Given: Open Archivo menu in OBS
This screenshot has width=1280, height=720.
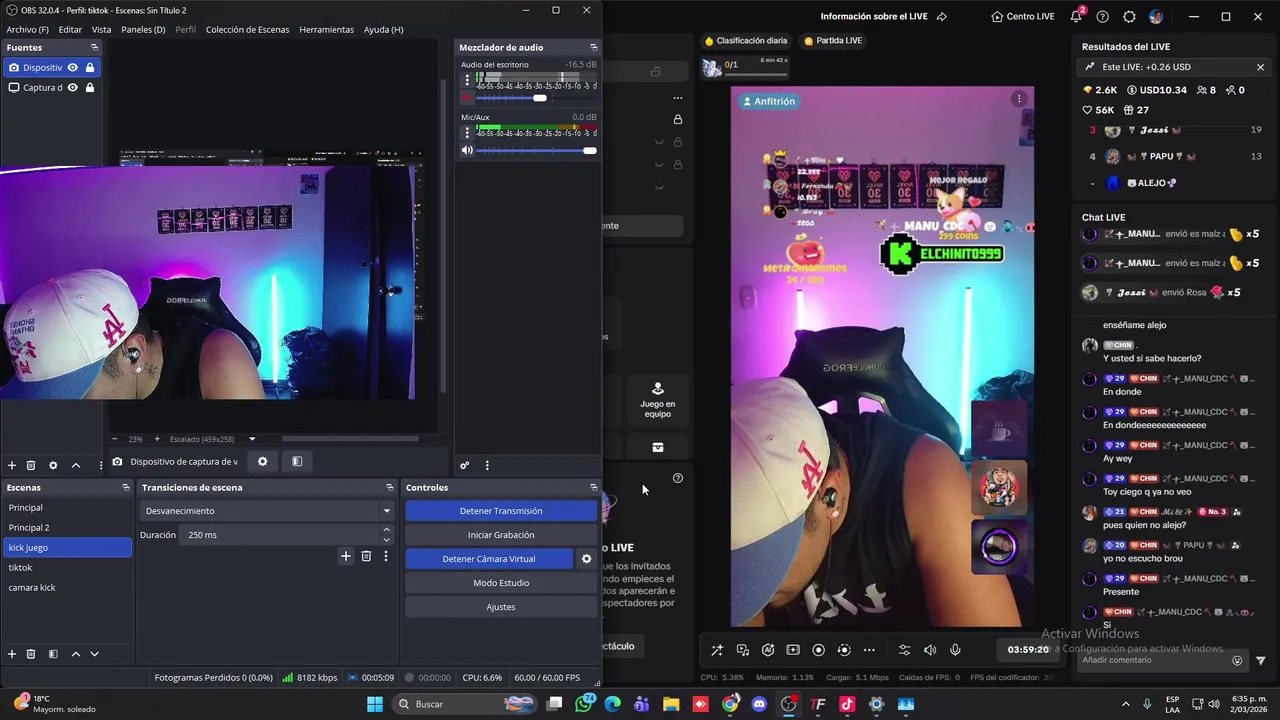Looking at the screenshot, I should [27, 29].
